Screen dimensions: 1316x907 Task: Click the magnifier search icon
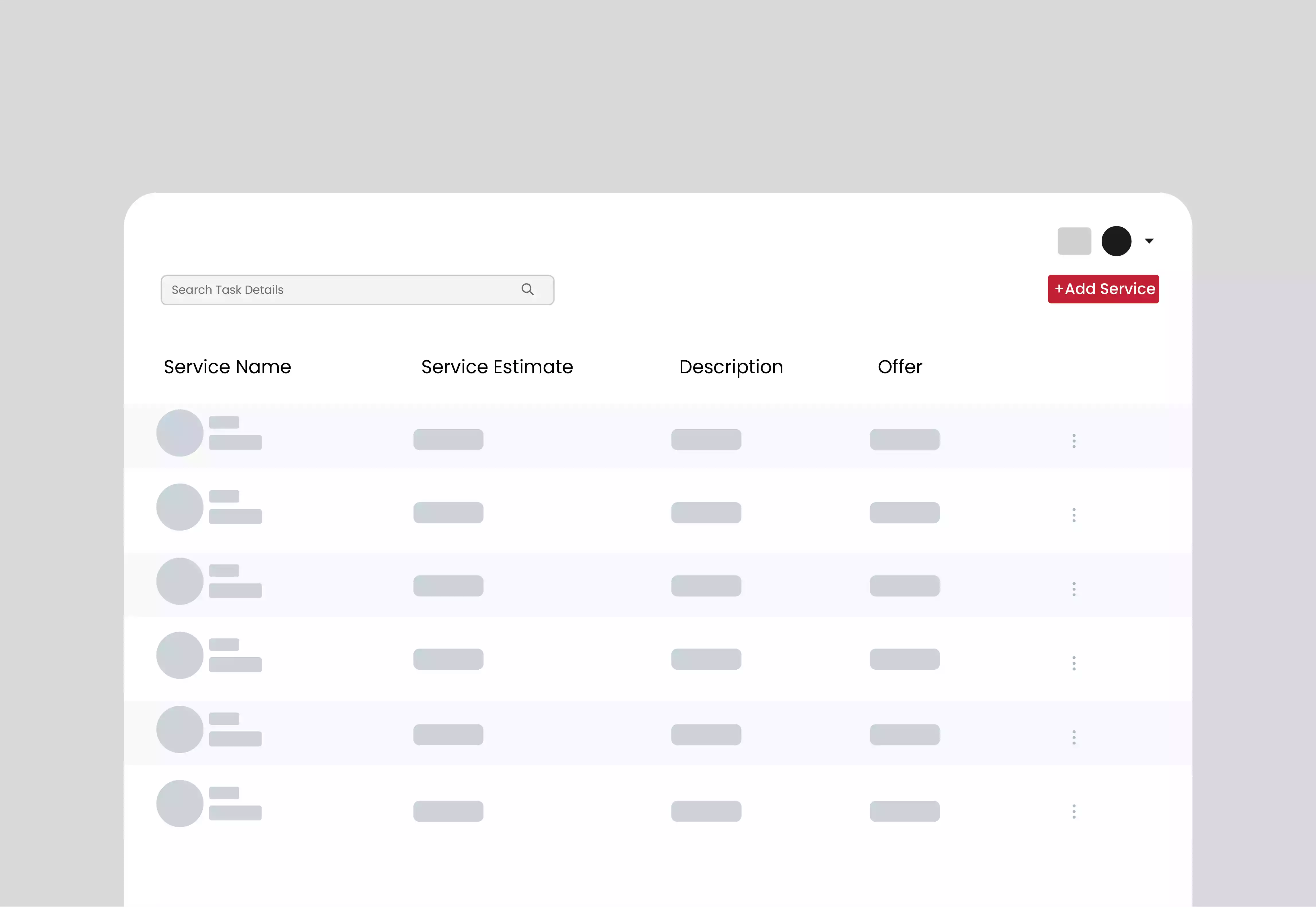(528, 289)
